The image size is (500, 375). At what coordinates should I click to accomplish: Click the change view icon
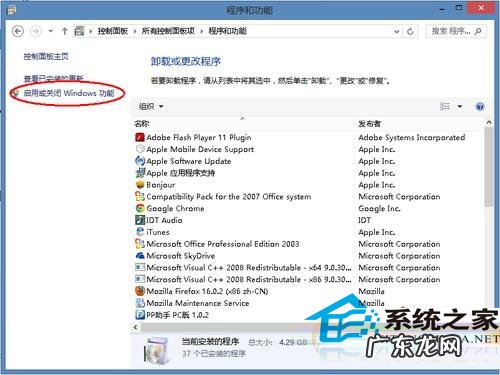445,107
